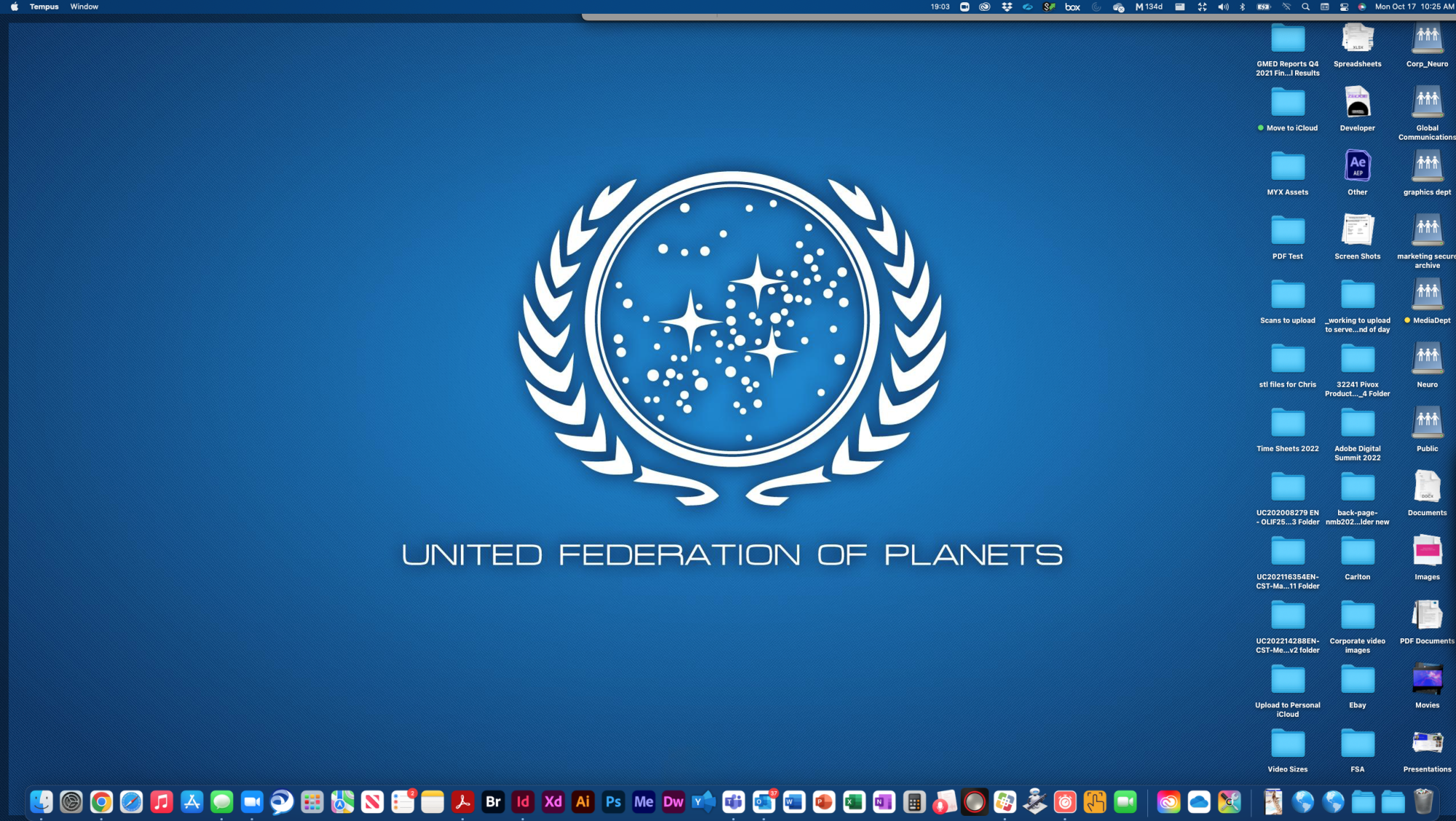Launch Adobe InDesign (Id) from the dock

tap(523, 802)
